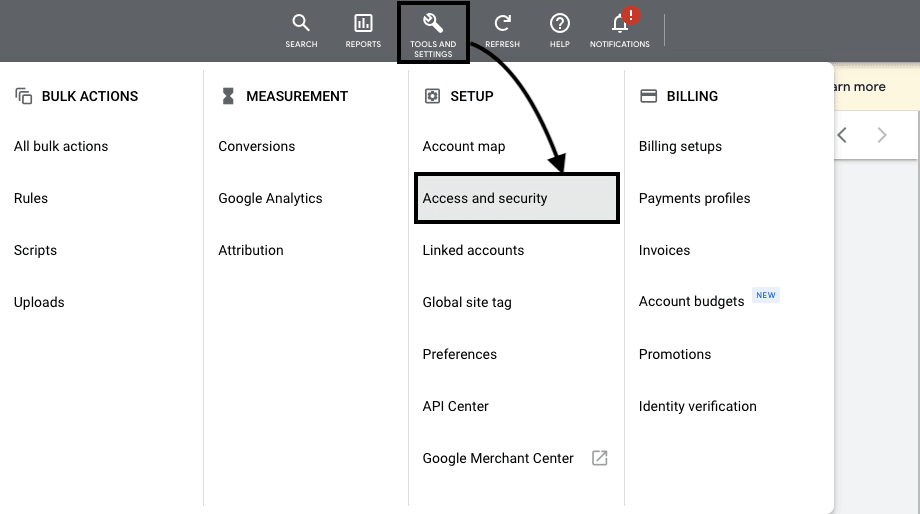
Task: Open Linked accounts
Action: [x=473, y=251]
